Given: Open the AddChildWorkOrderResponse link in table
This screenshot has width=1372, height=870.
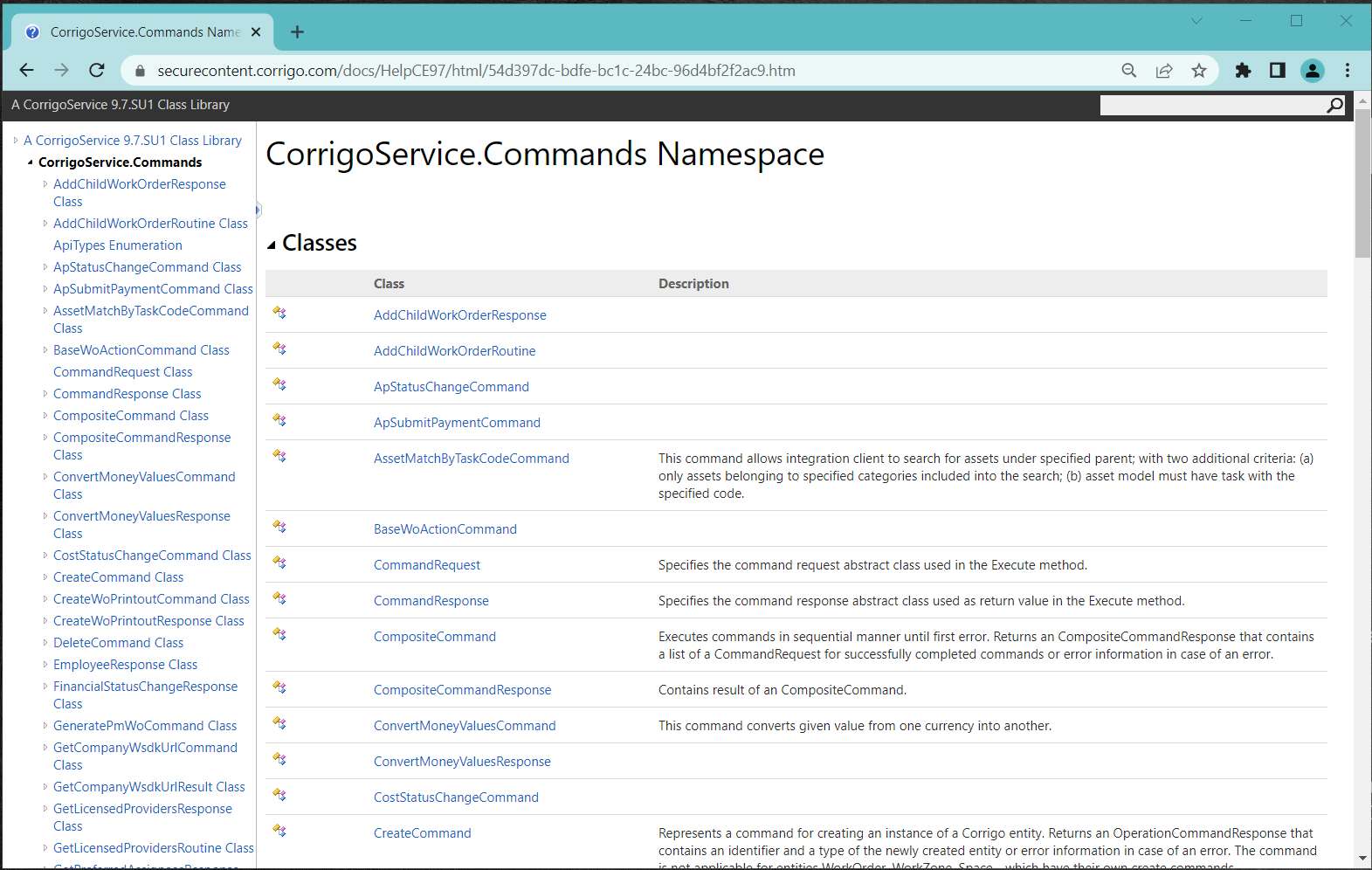Looking at the screenshot, I should pyautogui.click(x=460, y=315).
